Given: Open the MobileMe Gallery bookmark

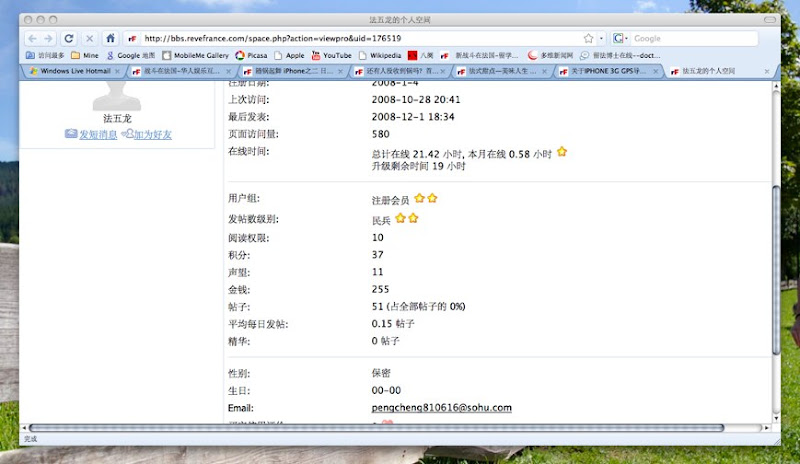Looking at the screenshot, I should 195,55.
